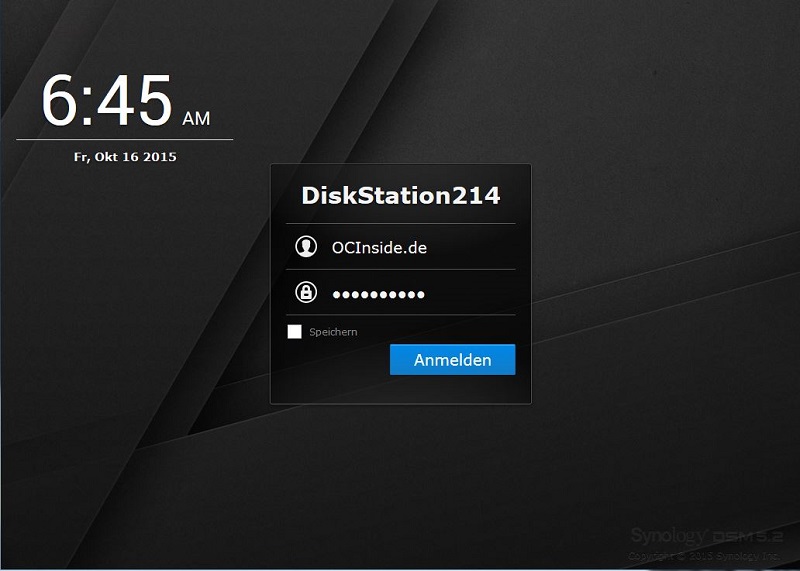
Task: Click the user avatar icon
Action: point(306,246)
